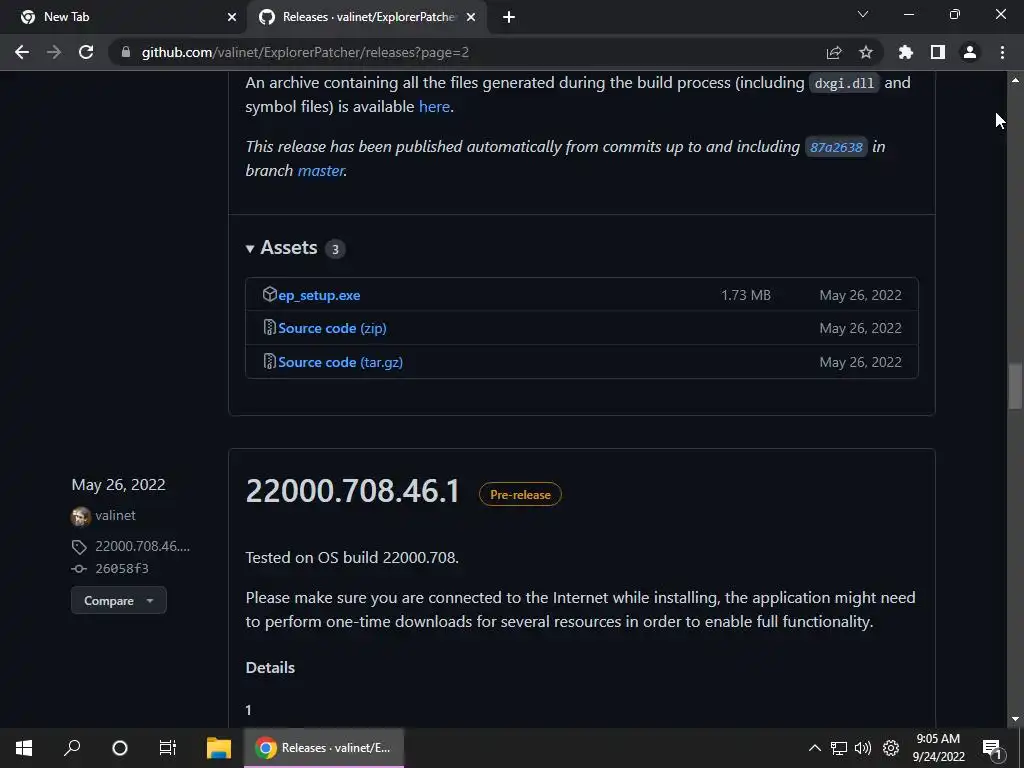The image size is (1024, 768).
Task: Open valinet's avatar image
Action: [x=80, y=516]
